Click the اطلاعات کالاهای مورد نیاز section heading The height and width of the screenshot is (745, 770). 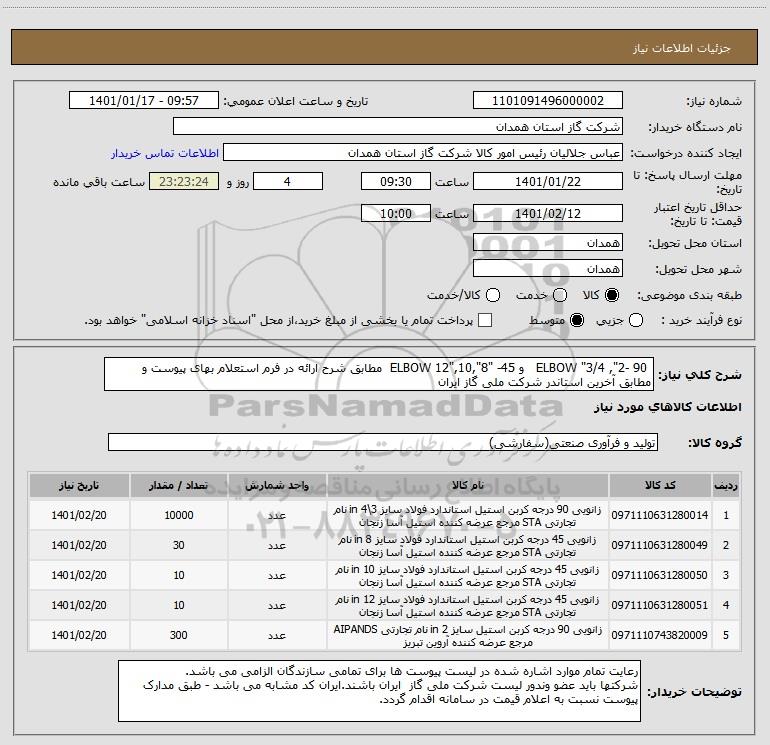coord(668,407)
